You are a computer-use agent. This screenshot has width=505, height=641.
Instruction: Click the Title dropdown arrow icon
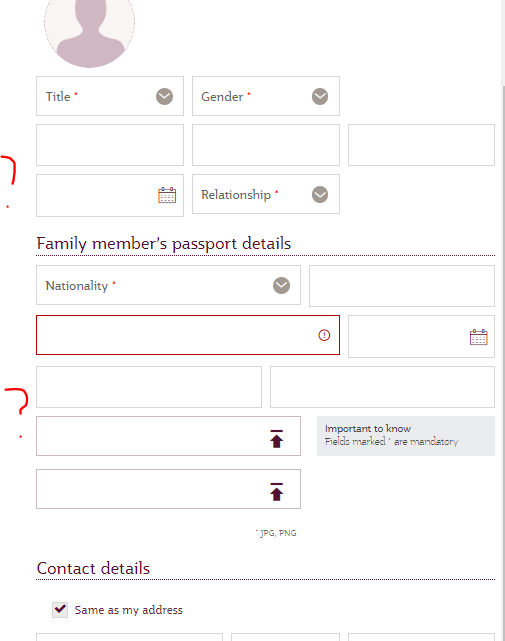(x=164, y=96)
